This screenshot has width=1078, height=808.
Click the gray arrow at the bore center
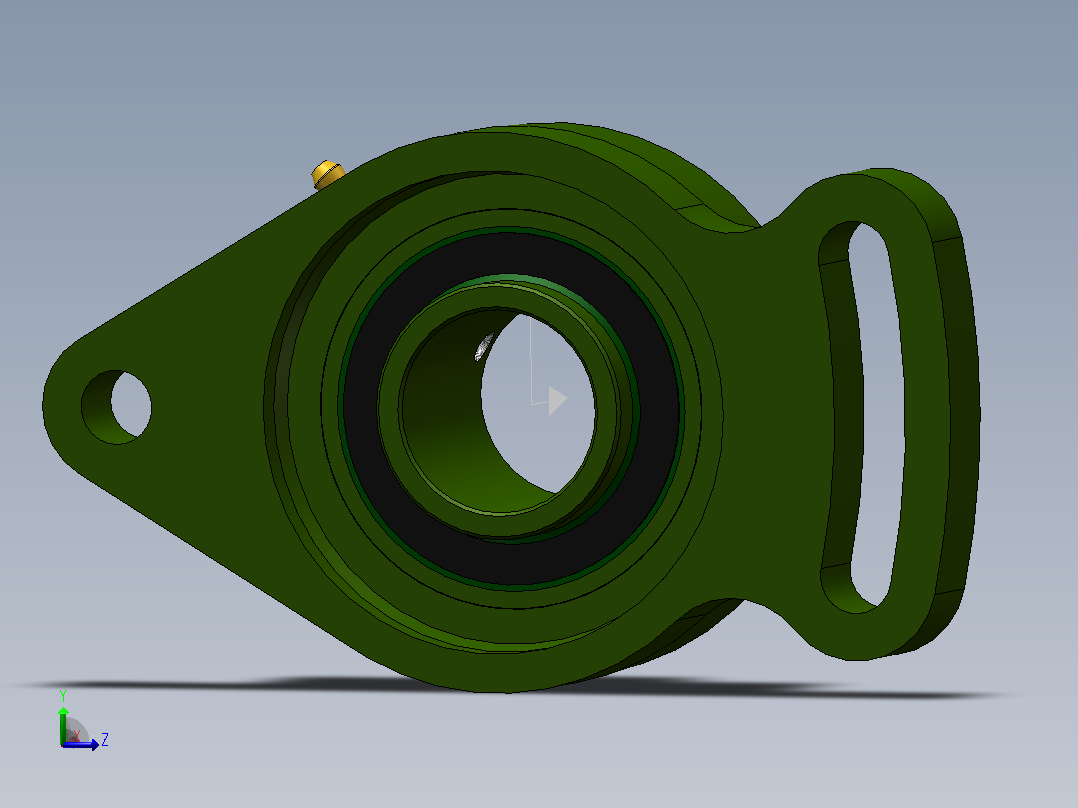click(558, 400)
